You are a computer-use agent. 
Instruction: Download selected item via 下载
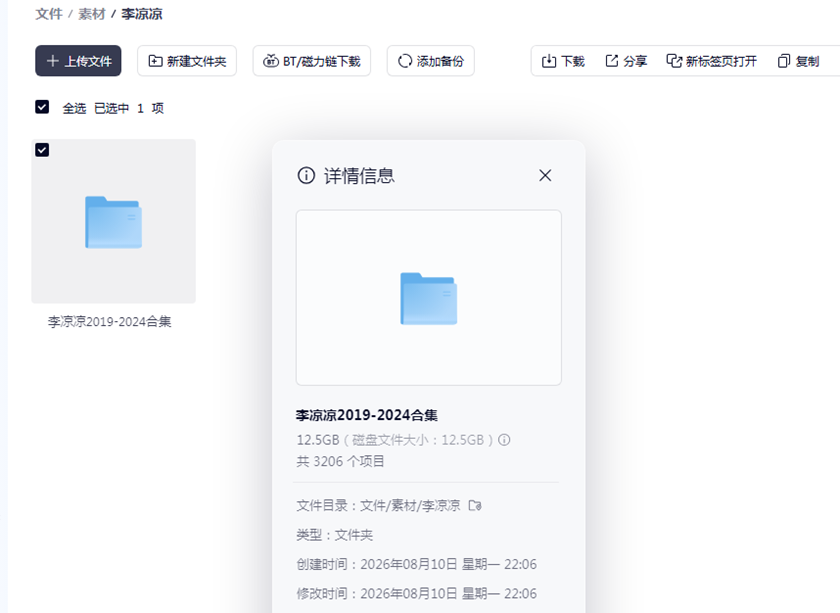[x=563, y=61]
